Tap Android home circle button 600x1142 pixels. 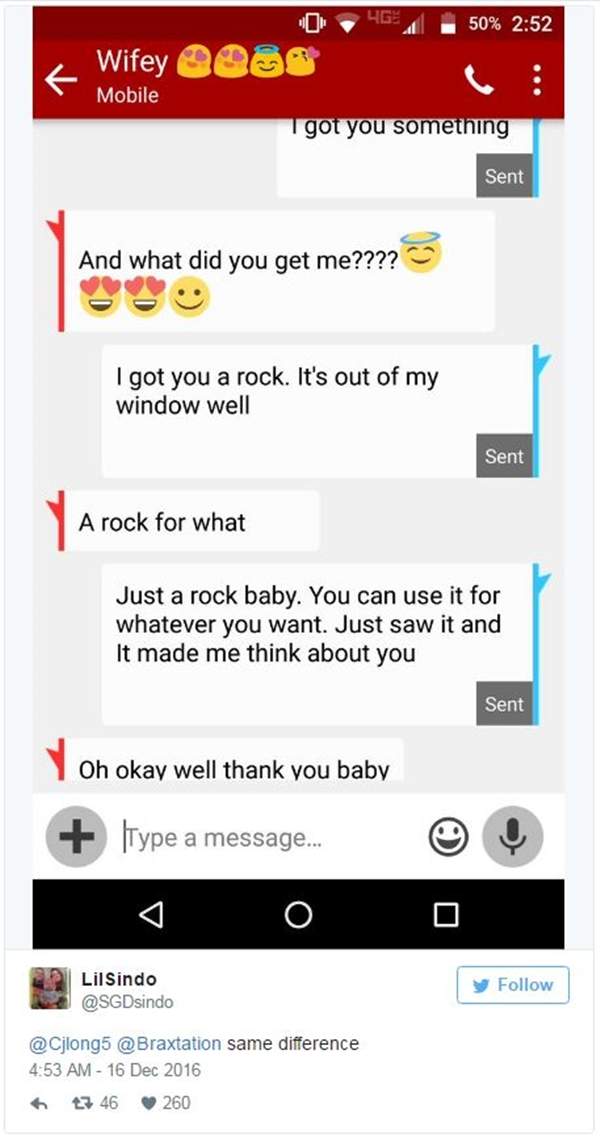(x=298, y=914)
